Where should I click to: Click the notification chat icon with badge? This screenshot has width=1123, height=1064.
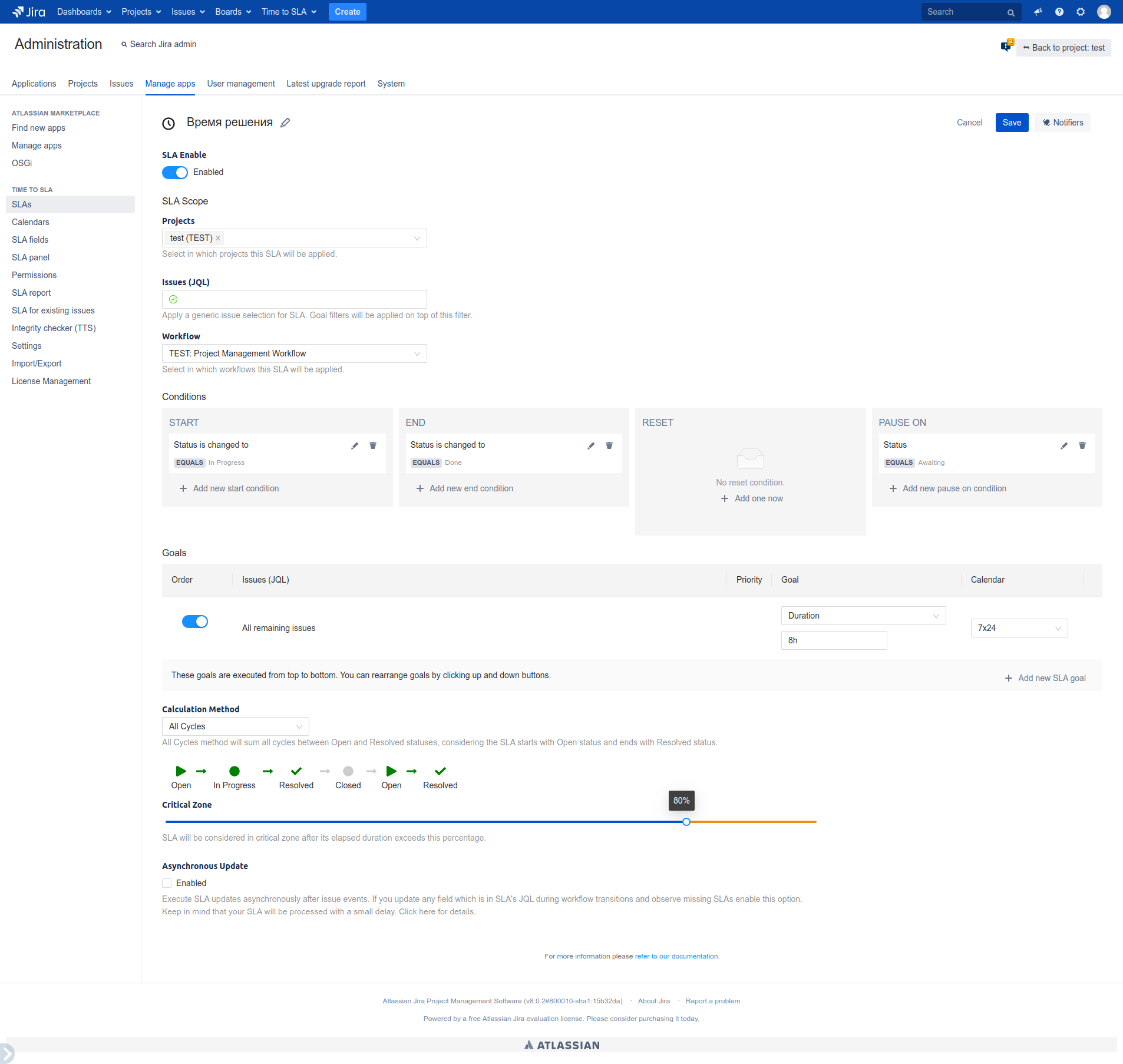tap(1006, 46)
